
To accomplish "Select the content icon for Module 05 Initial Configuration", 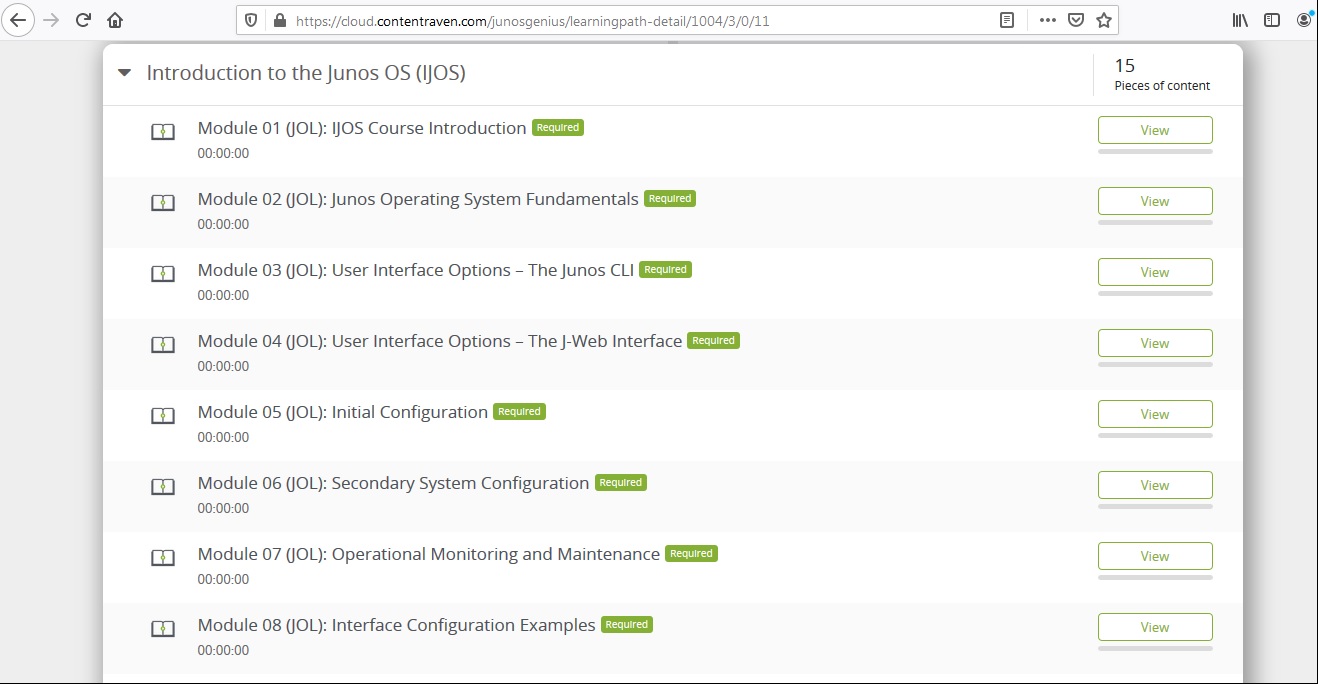I will coord(163,415).
